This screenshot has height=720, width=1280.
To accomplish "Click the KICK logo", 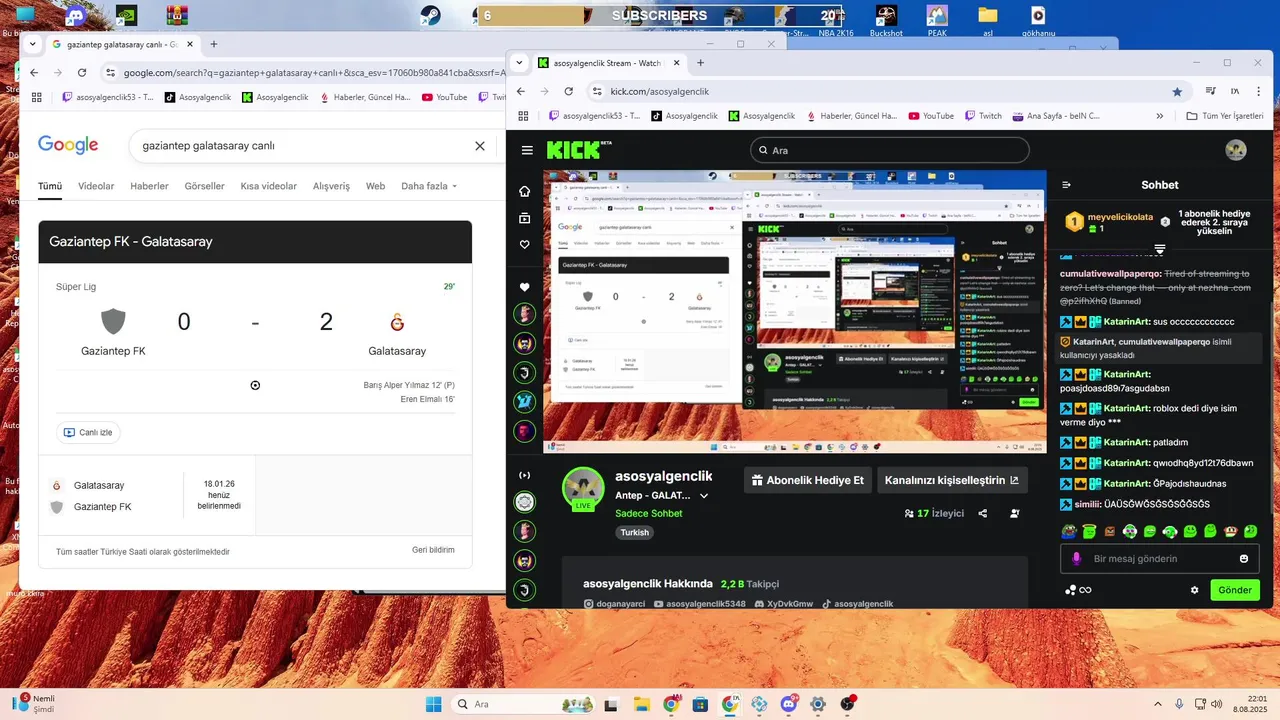I will click(576, 150).
